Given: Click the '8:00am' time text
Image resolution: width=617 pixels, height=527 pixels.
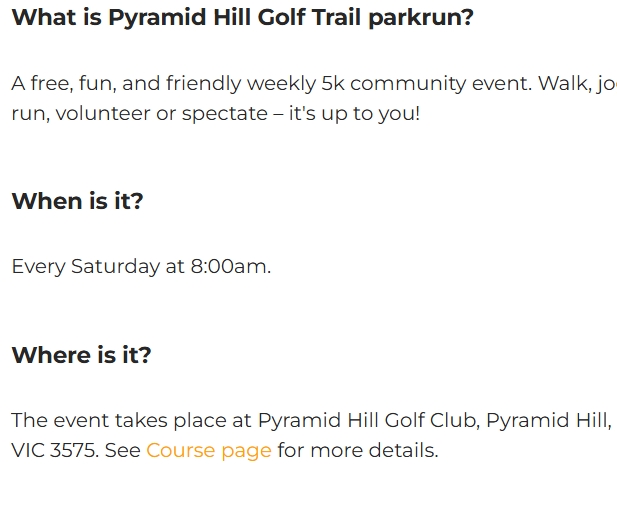Looking at the screenshot, I should [x=229, y=266].
